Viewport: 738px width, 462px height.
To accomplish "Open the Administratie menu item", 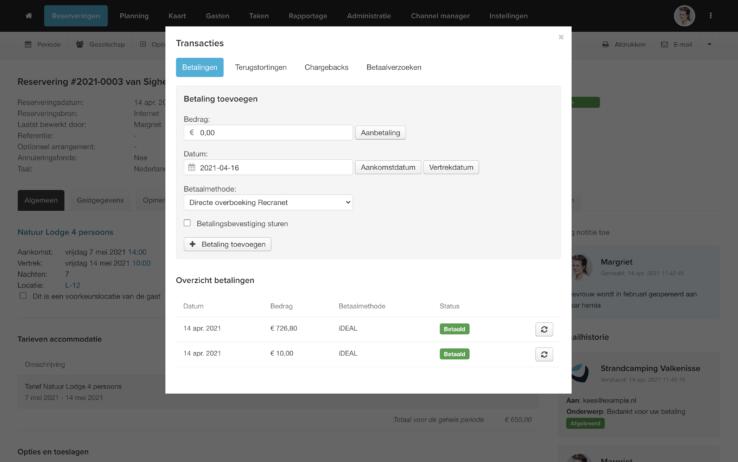I will click(369, 16).
